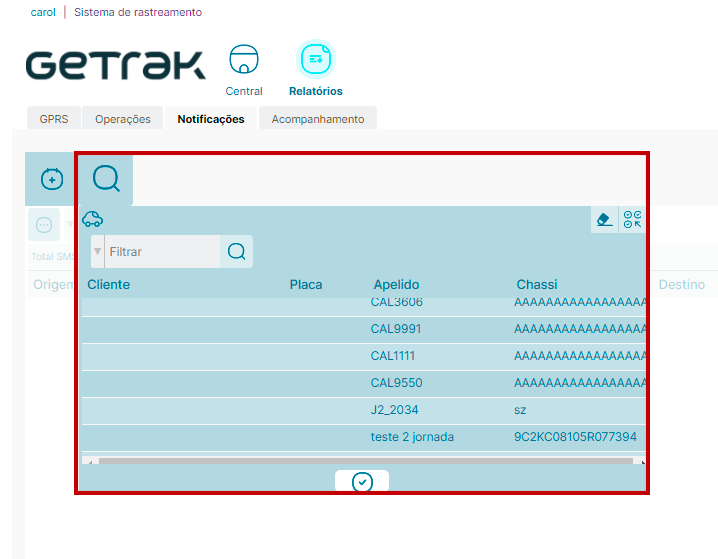This screenshot has width=718, height=559.
Task: Switch to the Operações tab
Action: click(x=123, y=119)
